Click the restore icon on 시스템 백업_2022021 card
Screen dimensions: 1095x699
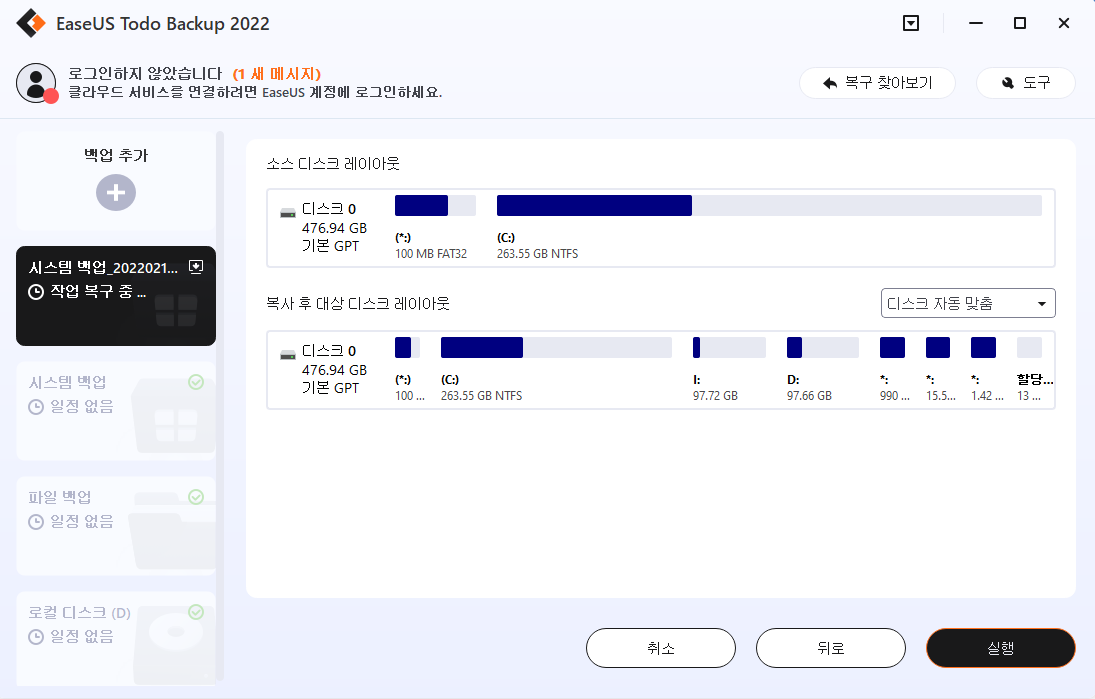pyautogui.click(x=196, y=267)
